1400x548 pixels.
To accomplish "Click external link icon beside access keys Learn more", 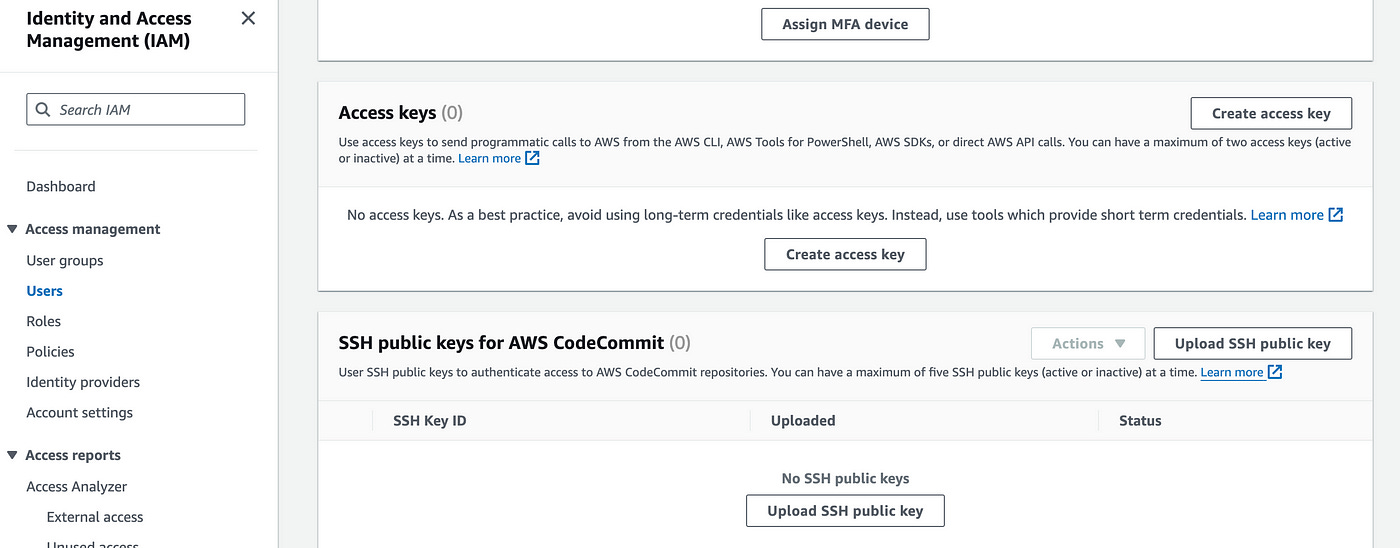I will (532, 158).
